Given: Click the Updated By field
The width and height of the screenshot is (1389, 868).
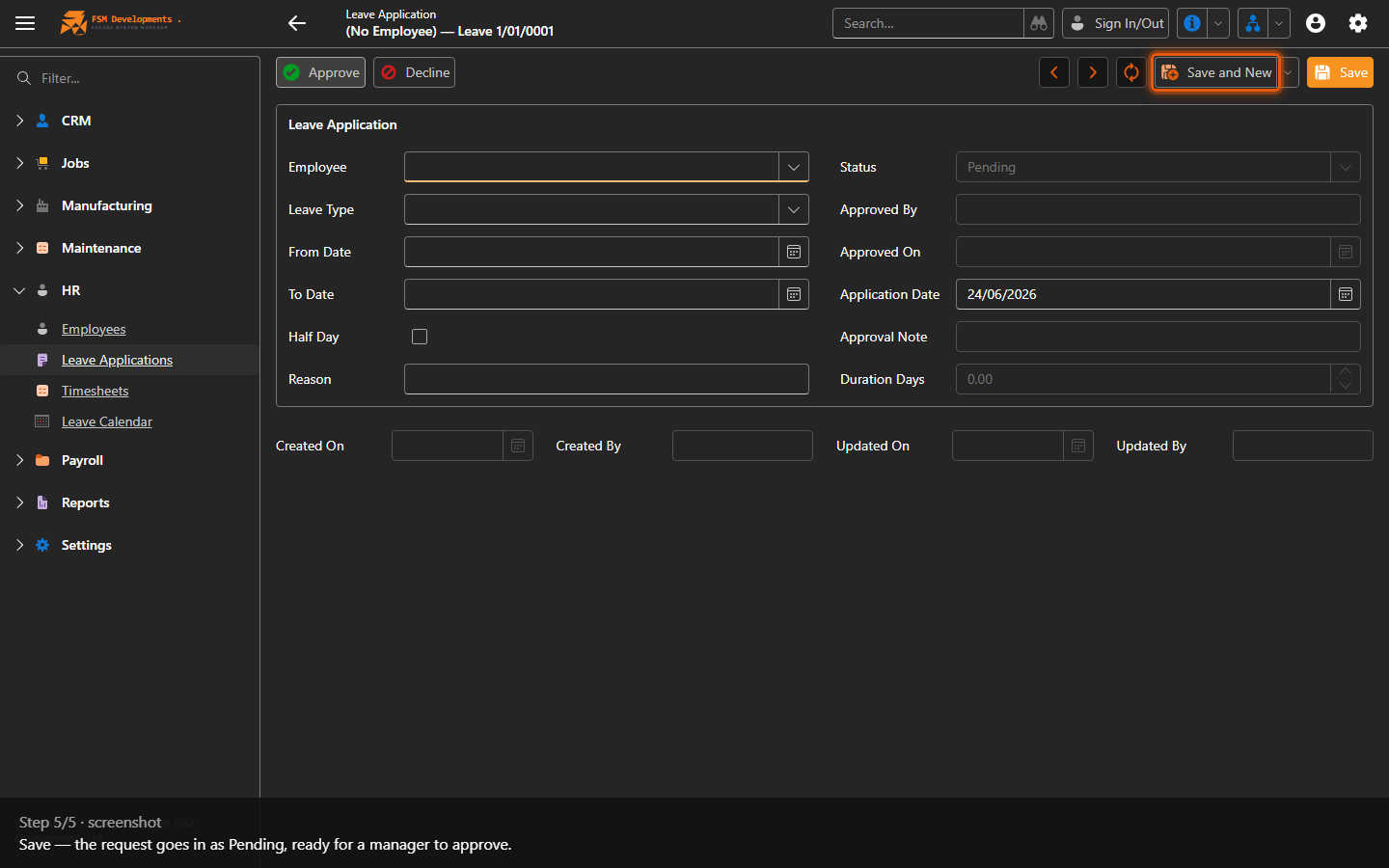Looking at the screenshot, I should point(1303,446).
